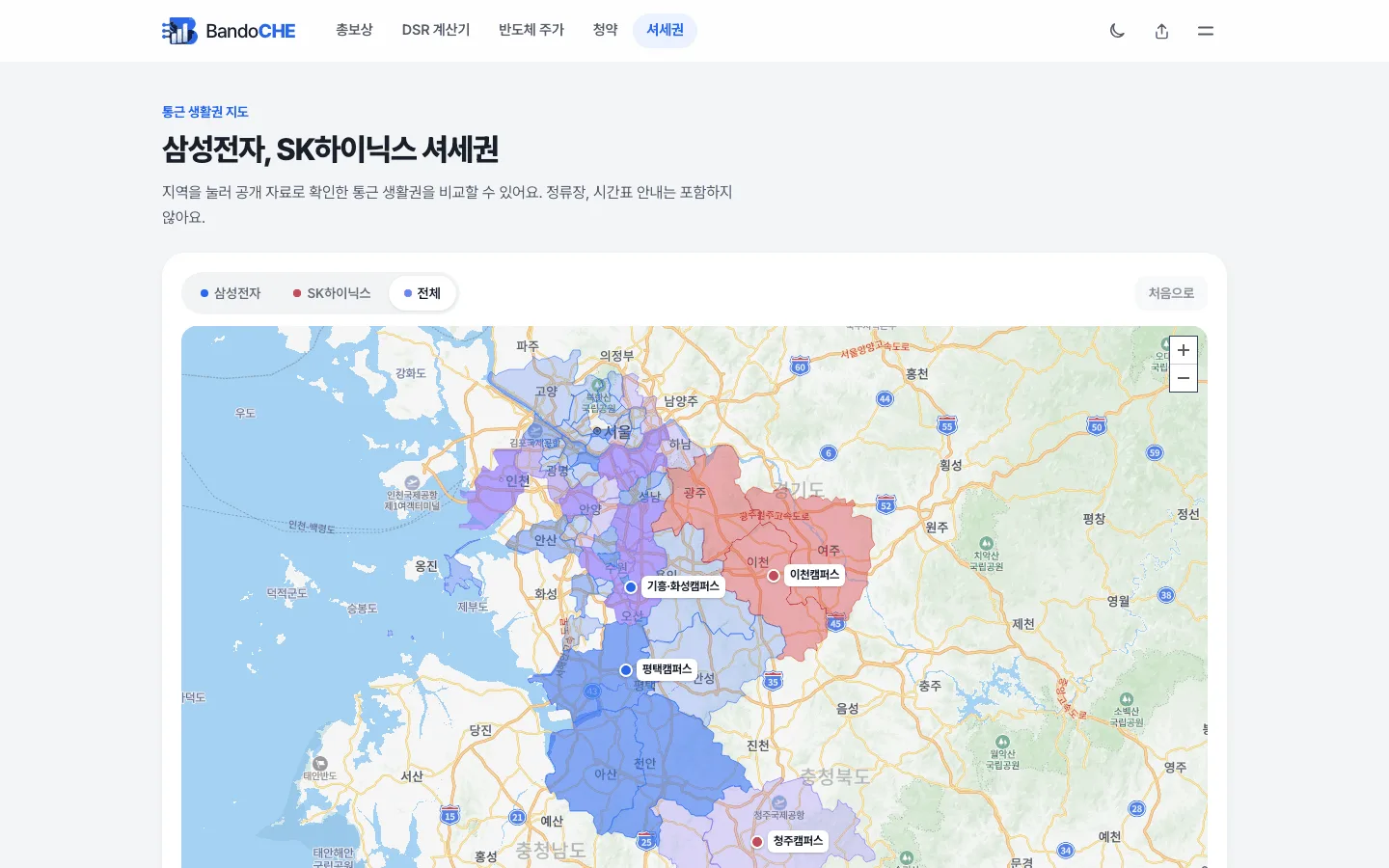Click the 홍천 label on the map
1389x868 pixels.
[917, 374]
